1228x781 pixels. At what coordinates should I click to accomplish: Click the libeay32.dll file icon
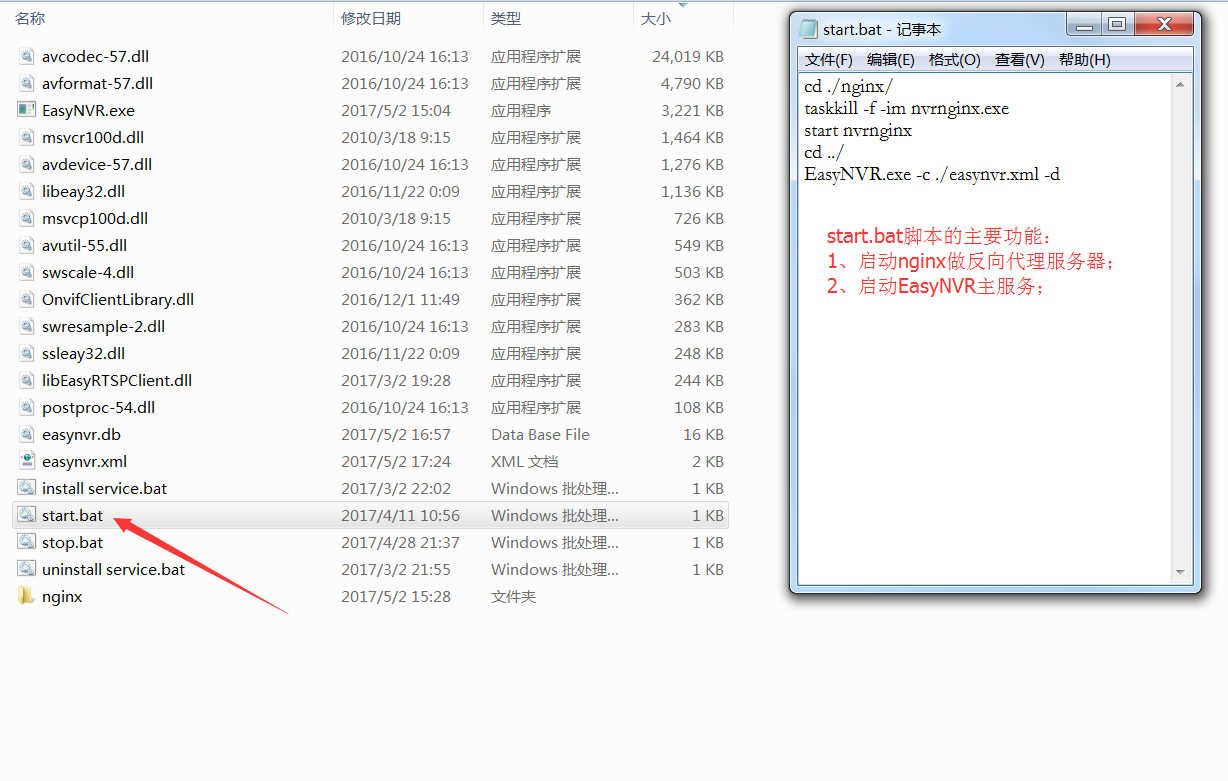click(26, 191)
